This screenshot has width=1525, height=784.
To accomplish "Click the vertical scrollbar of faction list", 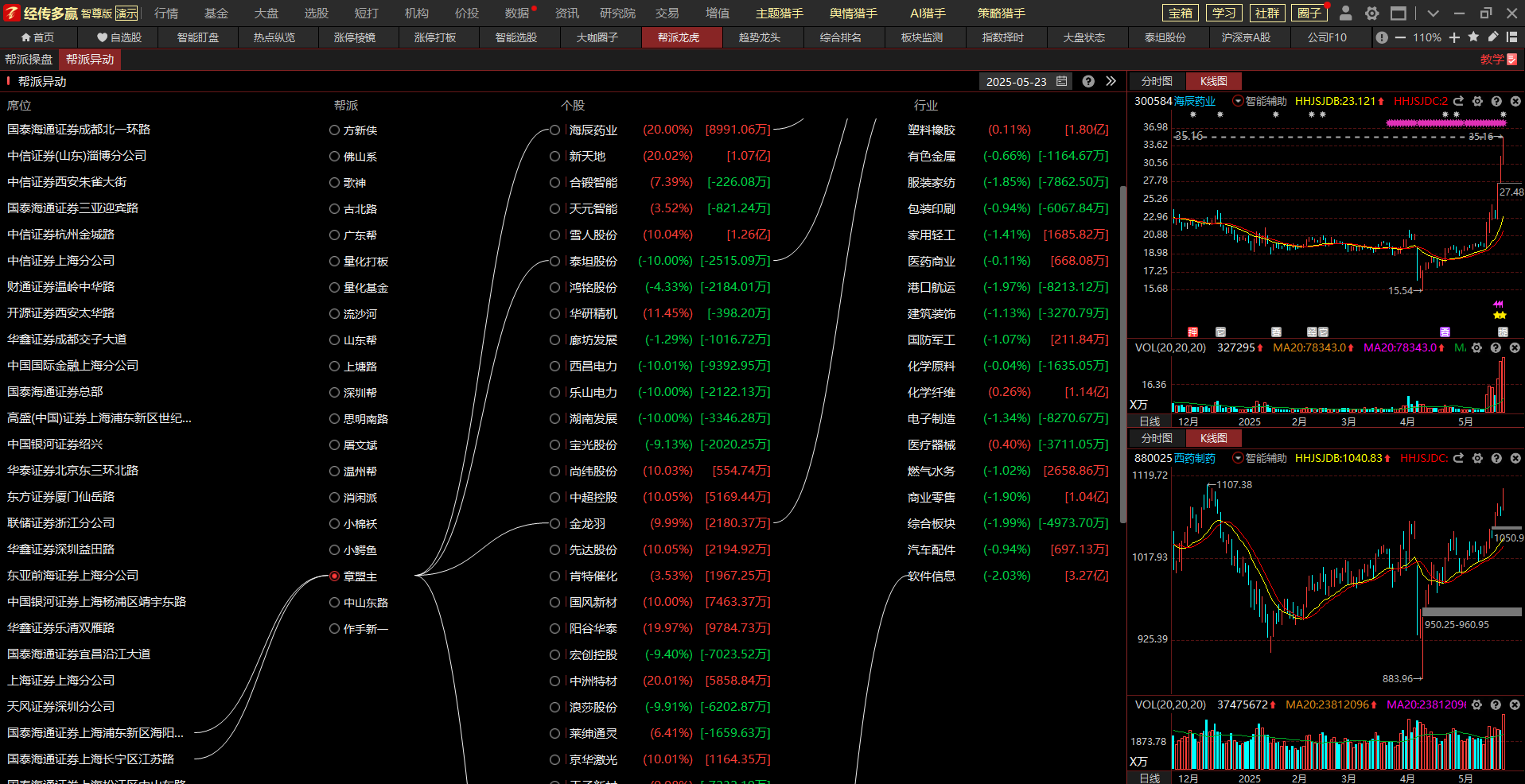I will tap(1122, 354).
